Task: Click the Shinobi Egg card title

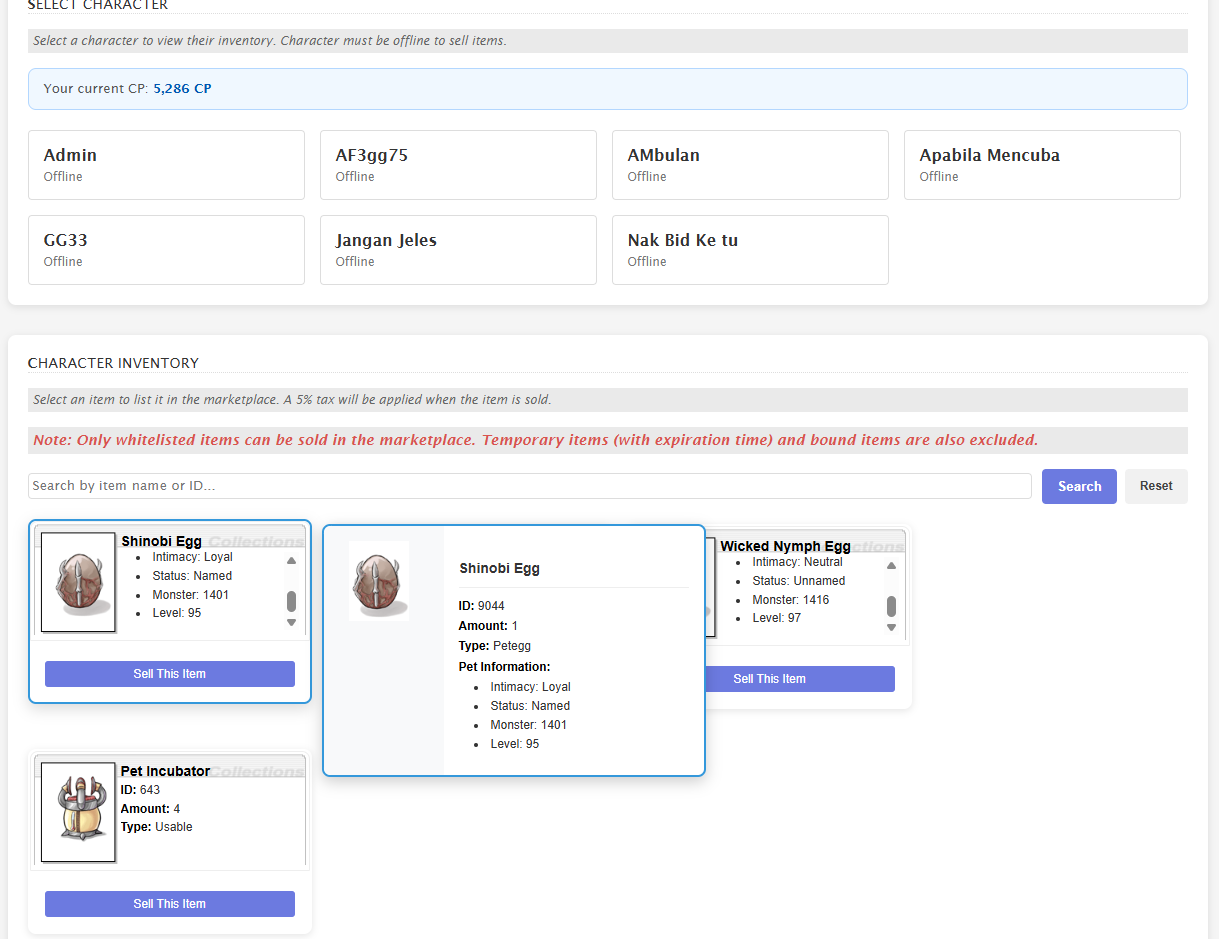Action: 161,541
